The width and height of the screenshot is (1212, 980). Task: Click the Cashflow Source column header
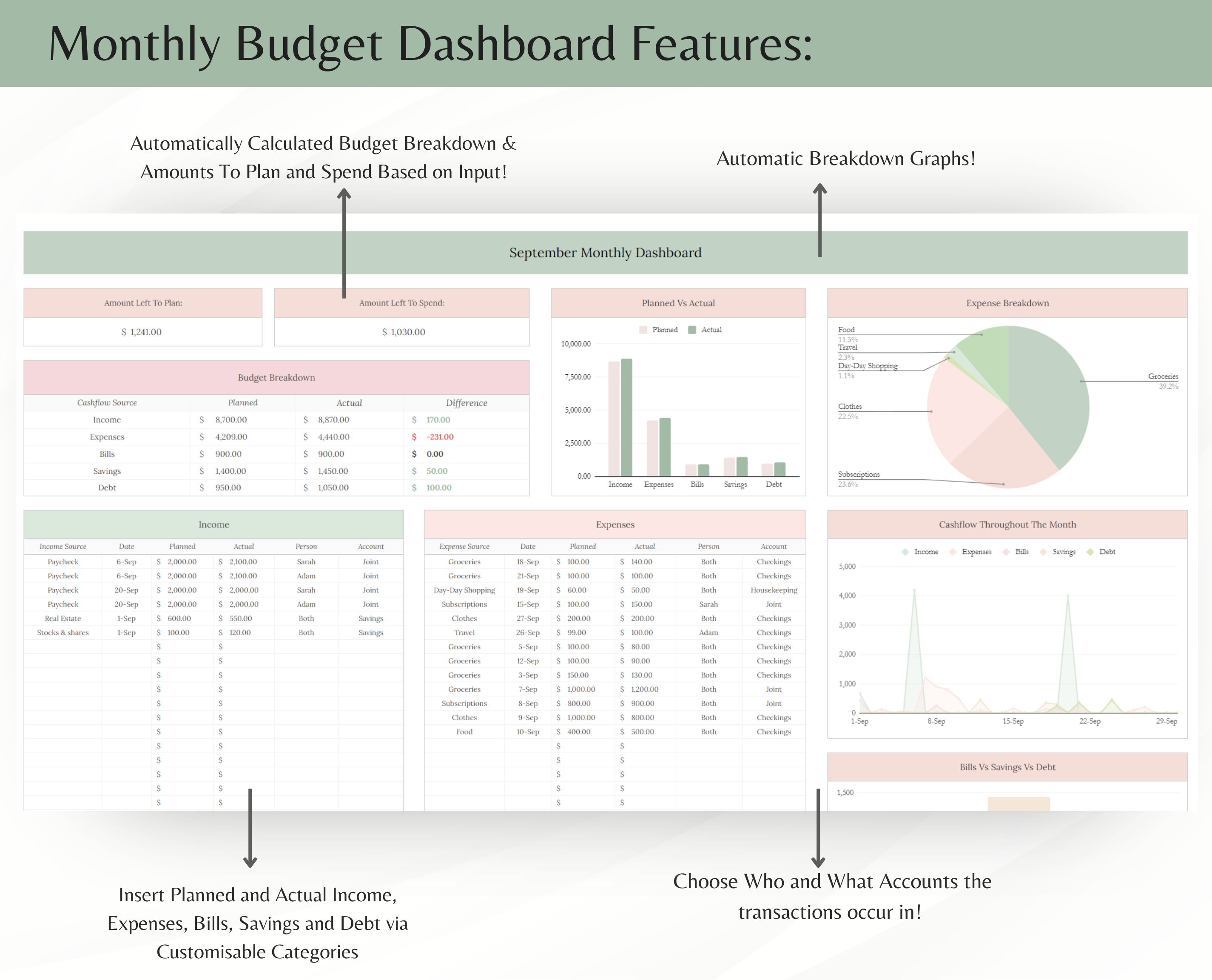pos(107,402)
